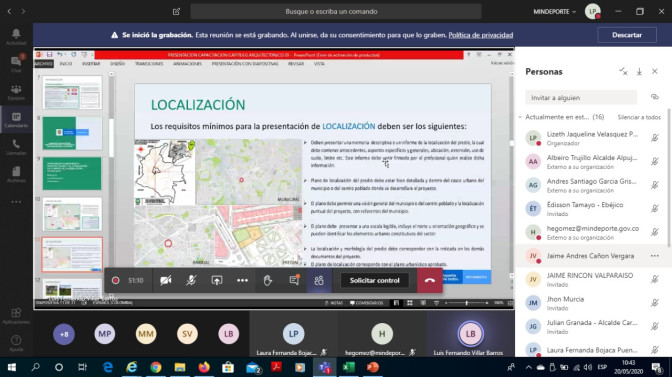Click the MP participant avatar
Screen dimensions: 672x377
105,334
